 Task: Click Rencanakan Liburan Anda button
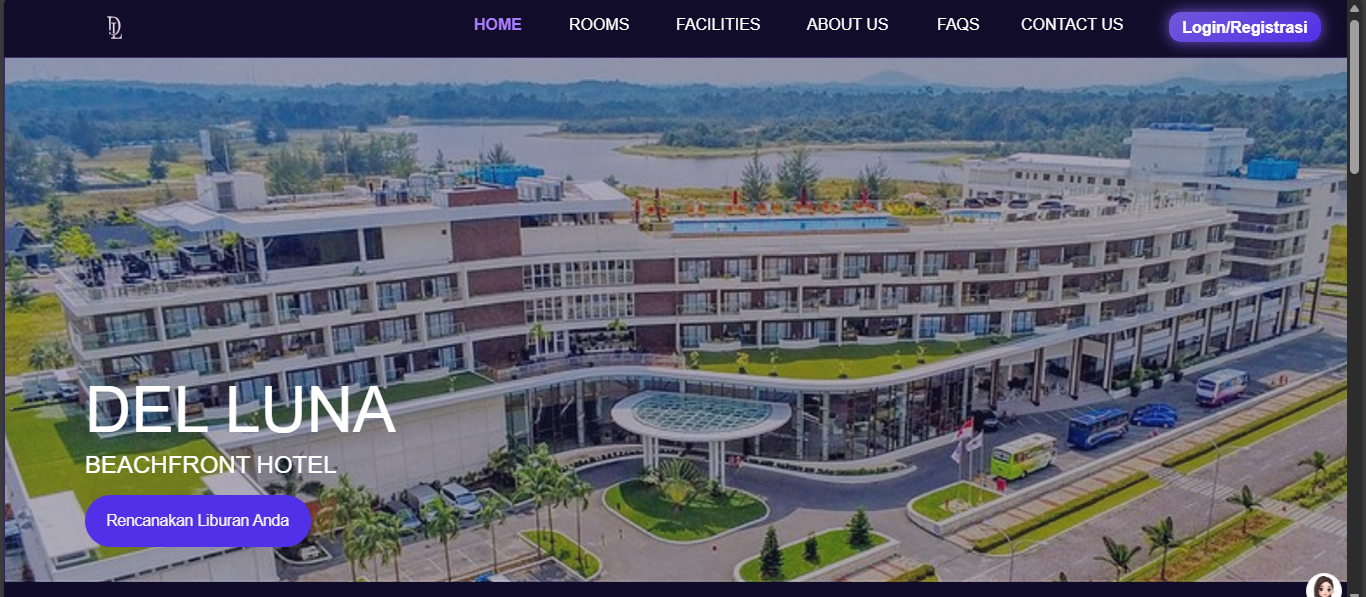(x=198, y=521)
